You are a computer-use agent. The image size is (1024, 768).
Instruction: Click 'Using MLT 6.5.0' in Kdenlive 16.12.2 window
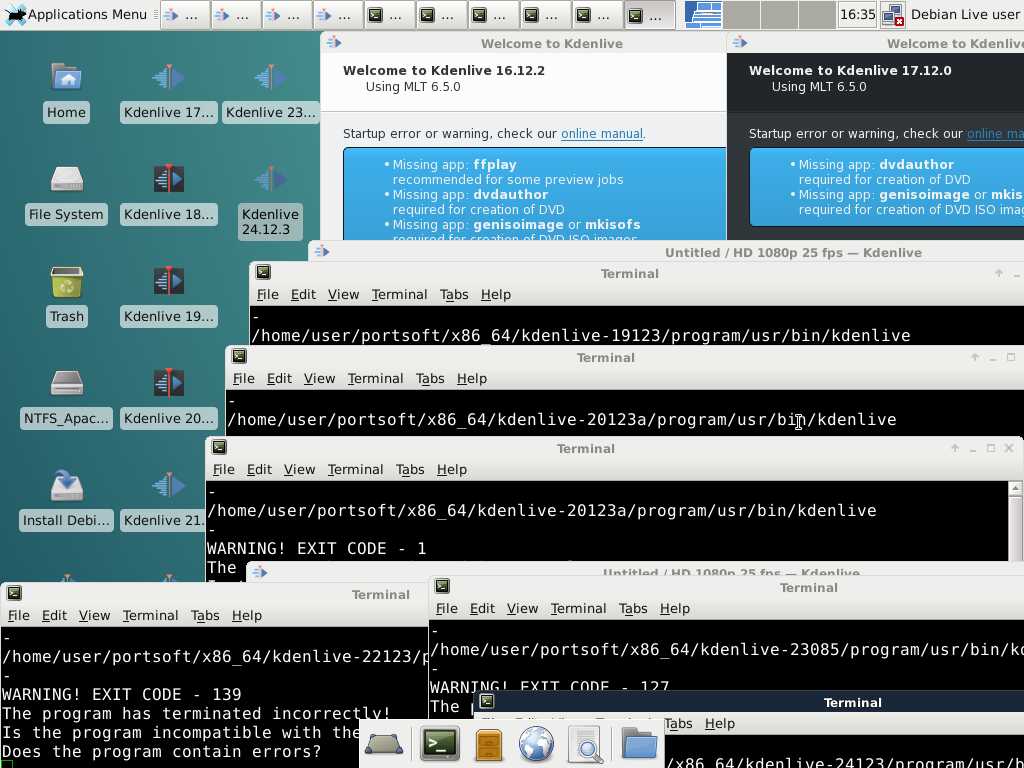[413, 86]
